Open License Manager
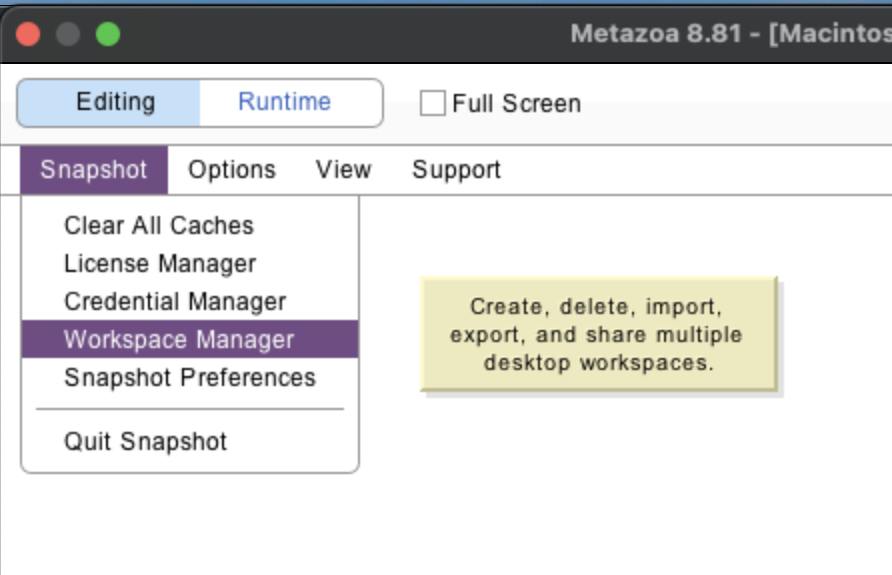This screenshot has height=575, width=892. tap(160, 264)
